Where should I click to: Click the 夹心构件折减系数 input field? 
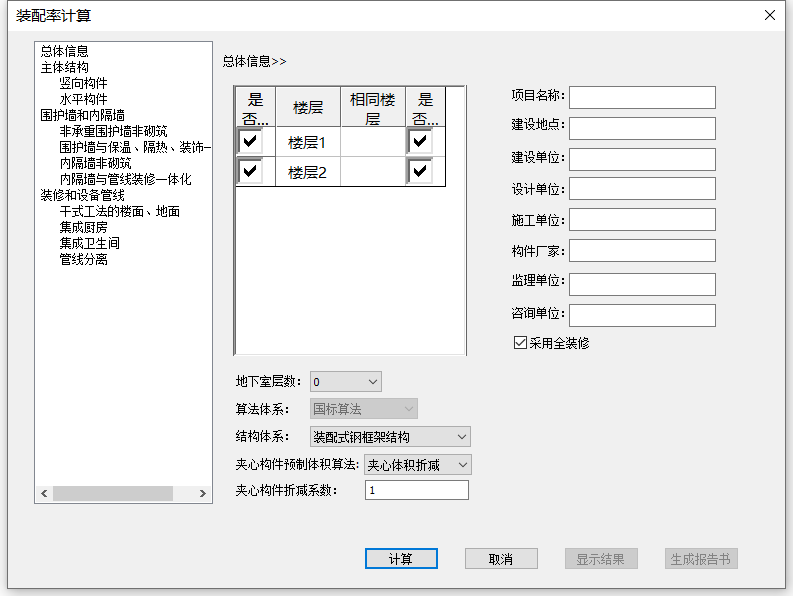point(417,490)
